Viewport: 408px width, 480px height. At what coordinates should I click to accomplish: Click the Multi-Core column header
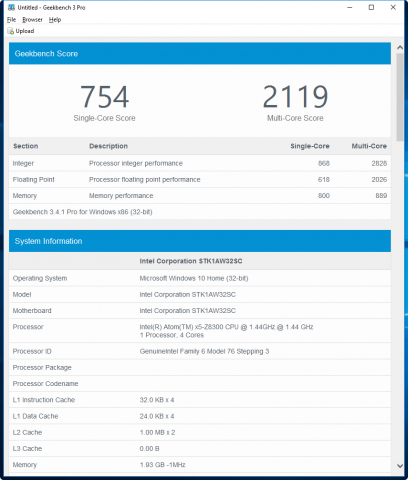tap(369, 146)
